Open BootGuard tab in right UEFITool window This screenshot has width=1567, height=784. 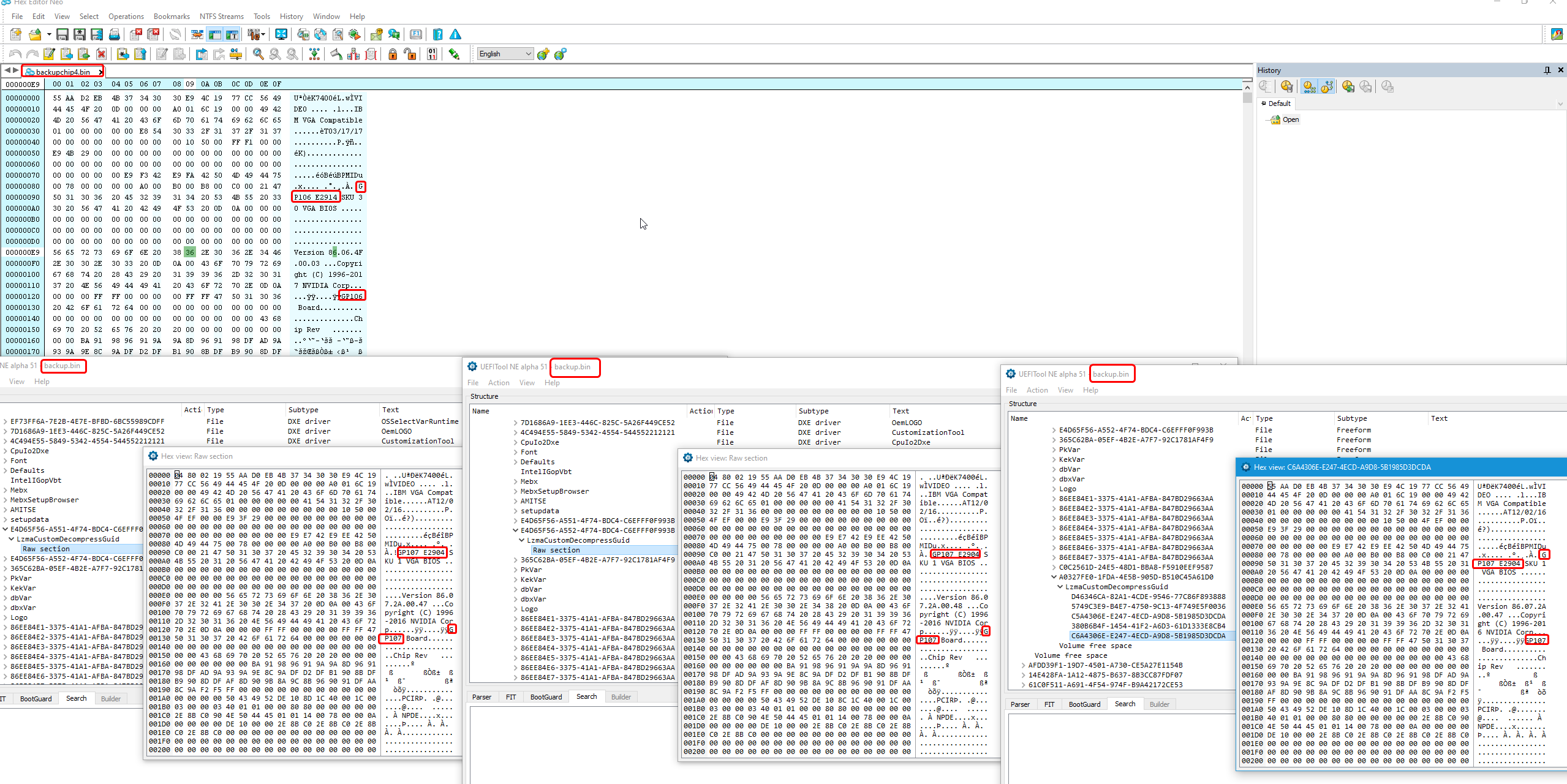pyautogui.click(x=1084, y=704)
